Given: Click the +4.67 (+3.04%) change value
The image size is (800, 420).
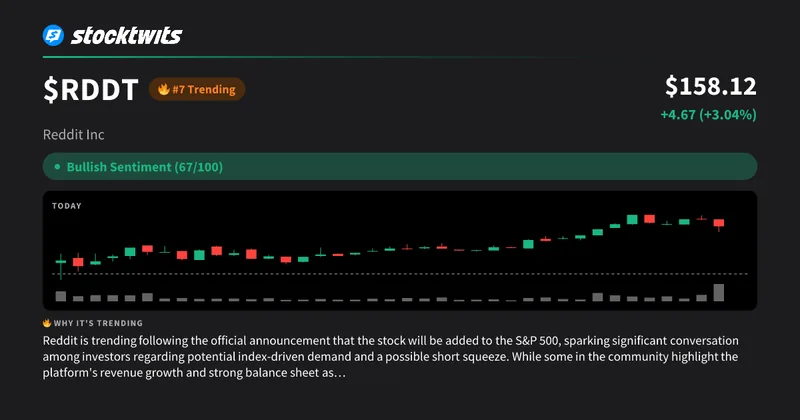Looking at the screenshot, I should tap(709, 115).
